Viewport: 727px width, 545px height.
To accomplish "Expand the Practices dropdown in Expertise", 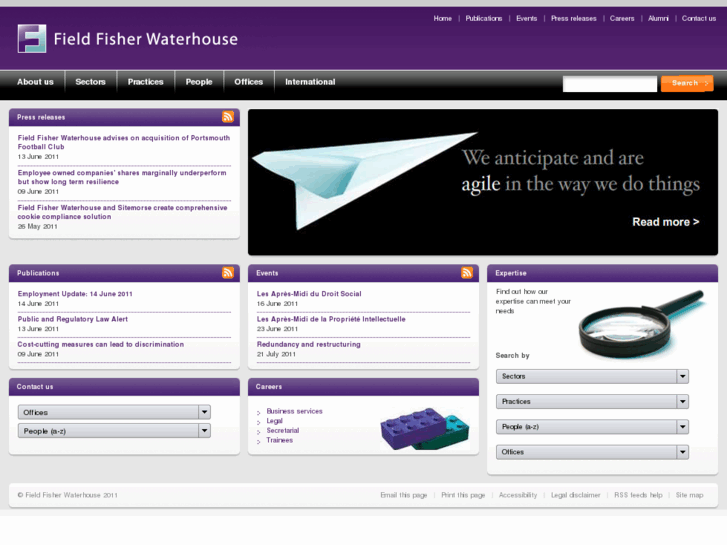I will coord(592,401).
